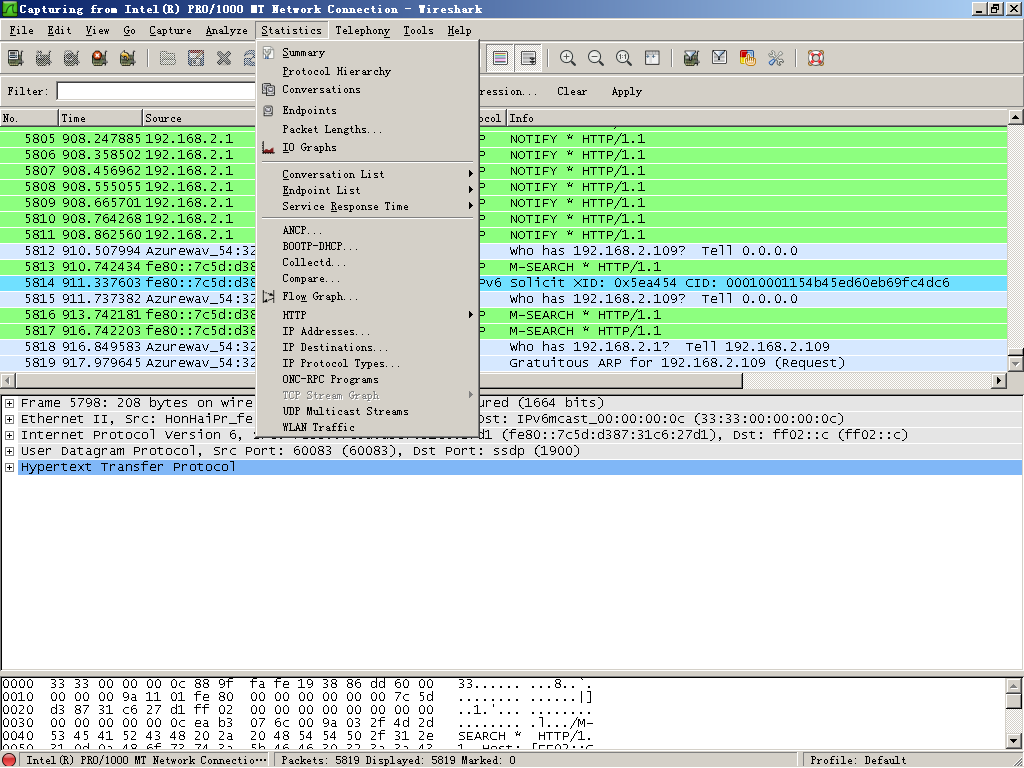Click the Summary menu entry icon

click(x=268, y=53)
